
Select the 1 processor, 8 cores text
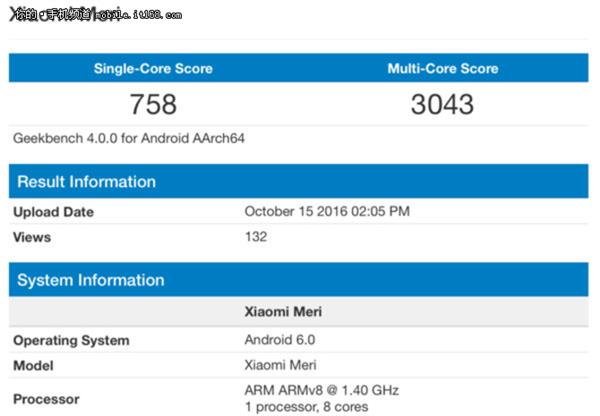click(x=307, y=406)
